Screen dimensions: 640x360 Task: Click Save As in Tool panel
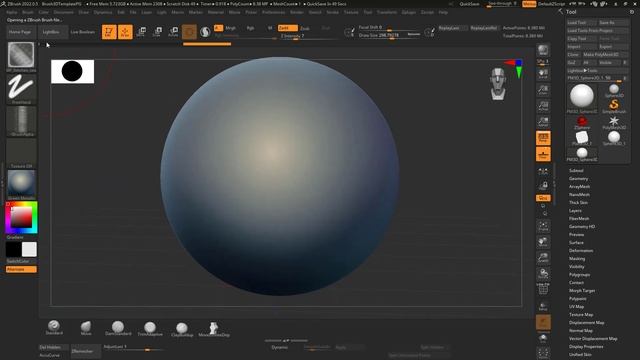[x=613, y=22]
